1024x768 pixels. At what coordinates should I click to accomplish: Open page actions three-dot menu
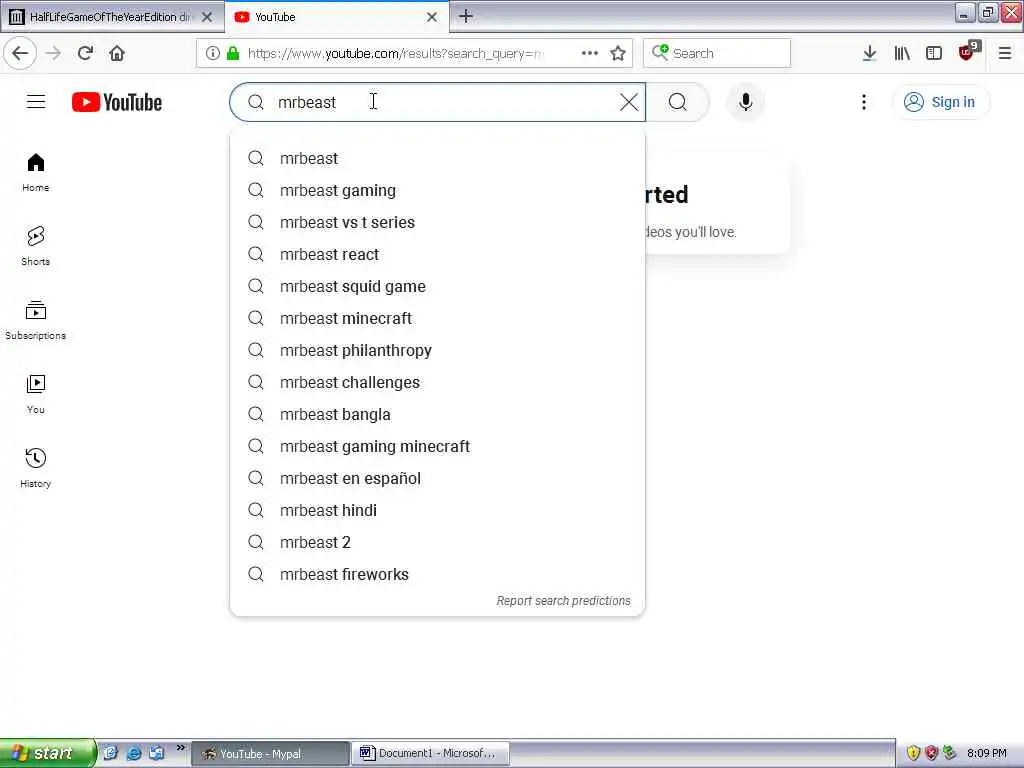[x=590, y=53]
